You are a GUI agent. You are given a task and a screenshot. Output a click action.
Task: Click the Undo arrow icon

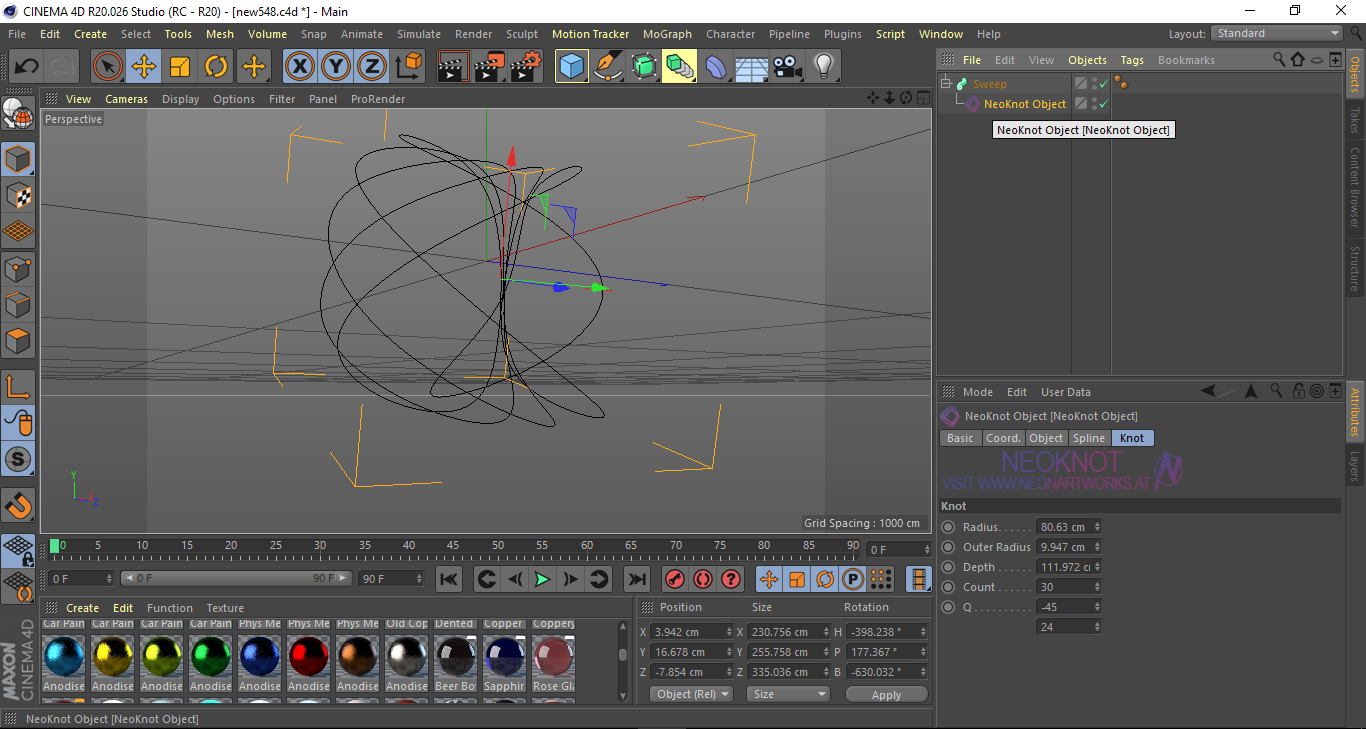pos(26,67)
